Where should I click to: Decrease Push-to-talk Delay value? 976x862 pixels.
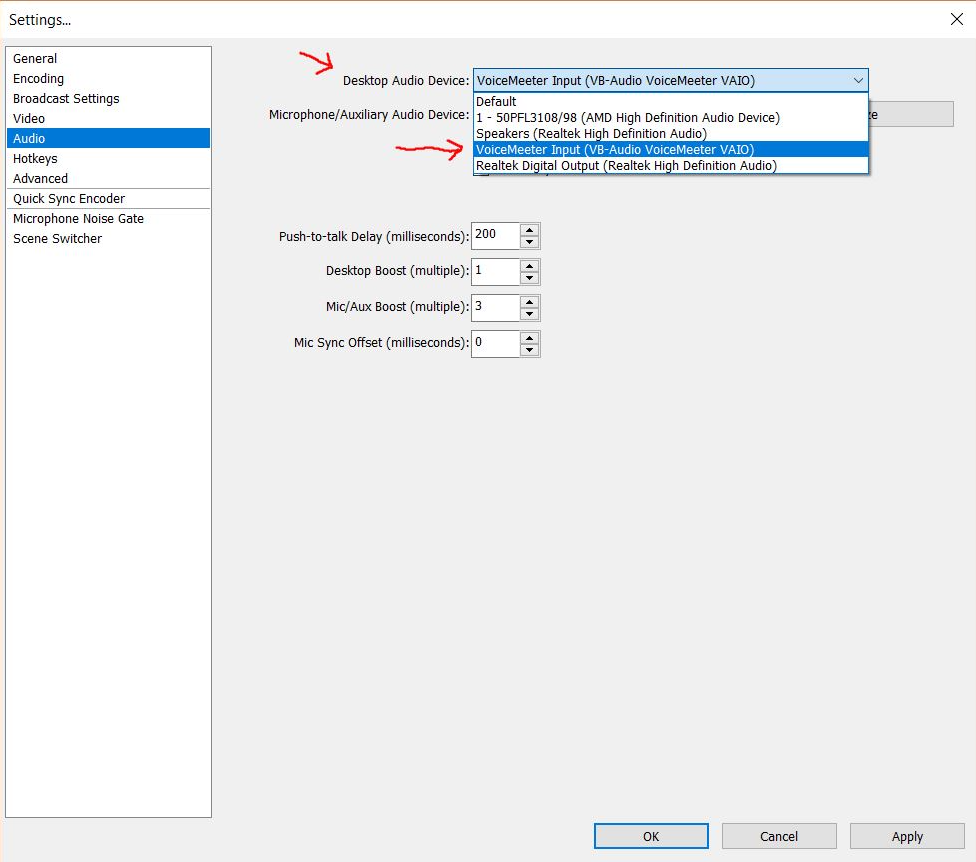pos(529,242)
